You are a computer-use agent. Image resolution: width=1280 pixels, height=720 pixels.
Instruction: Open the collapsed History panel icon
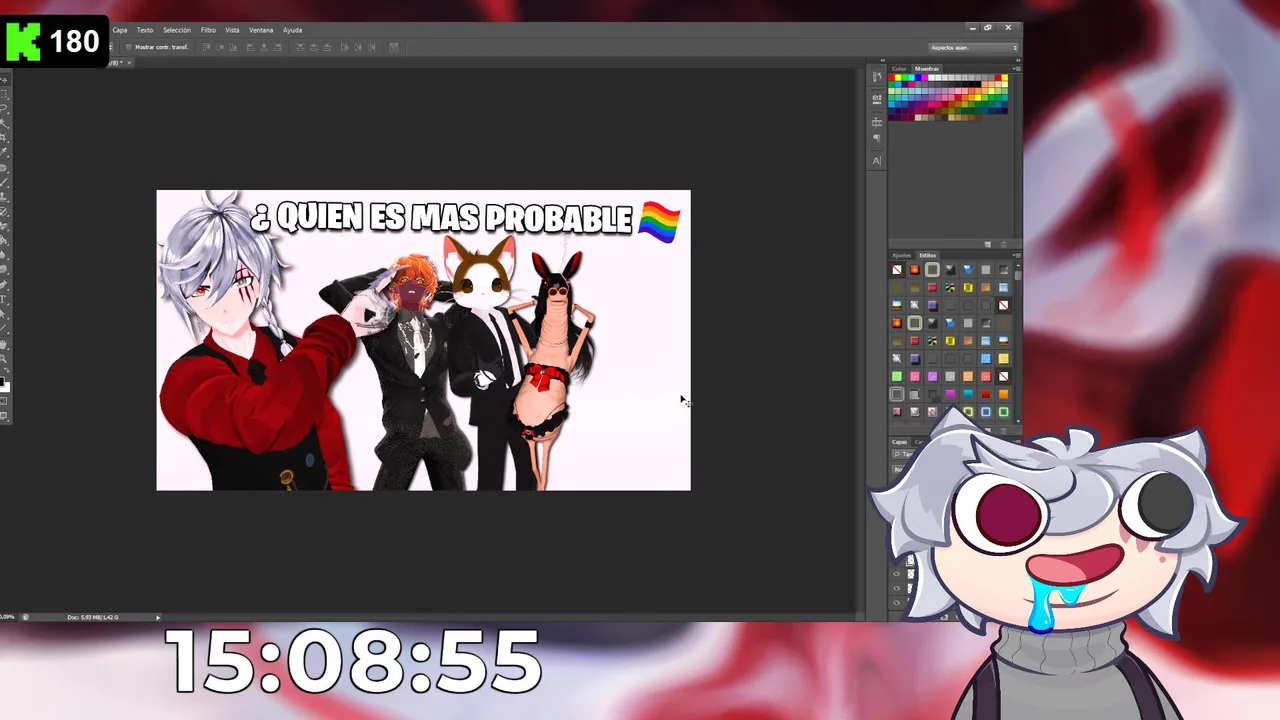click(x=877, y=78)
